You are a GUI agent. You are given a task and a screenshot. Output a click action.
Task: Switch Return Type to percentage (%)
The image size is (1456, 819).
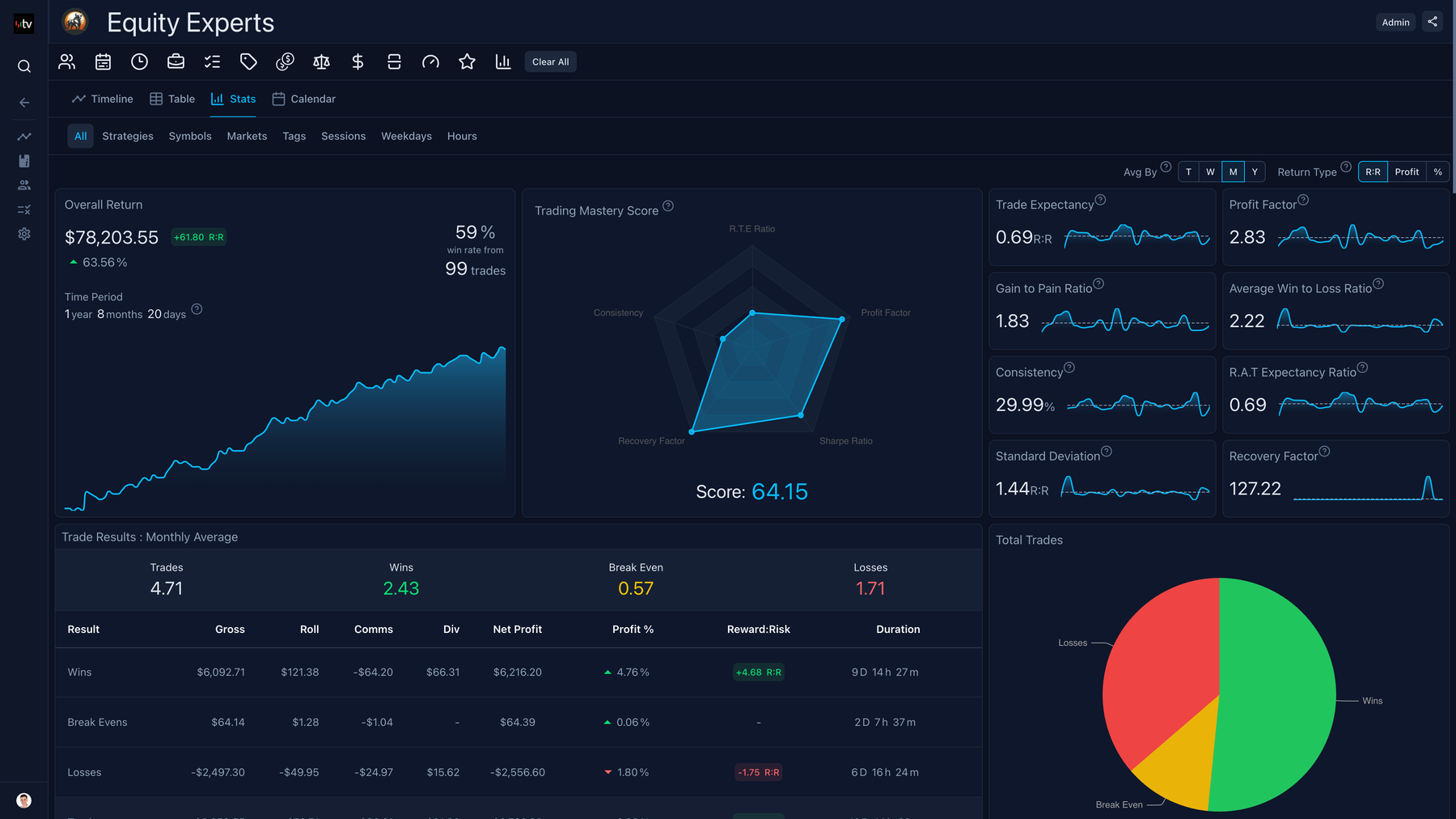(1437, 172)
